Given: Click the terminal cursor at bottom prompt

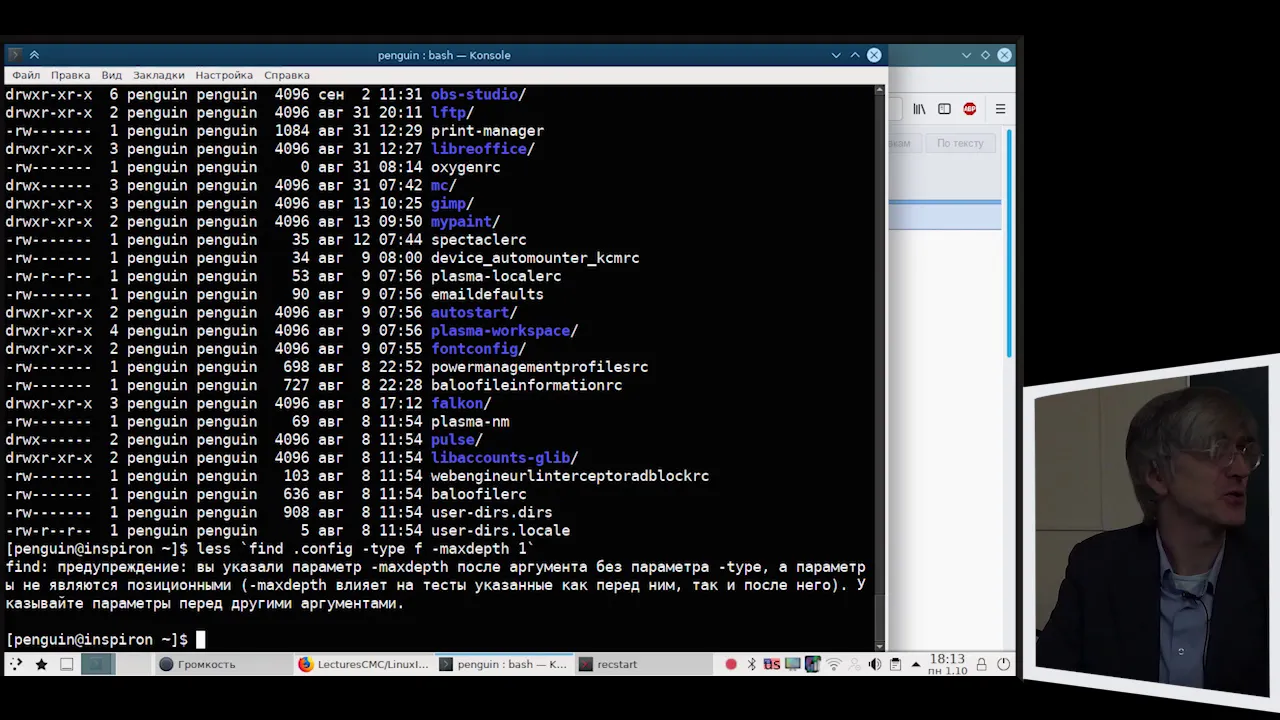Looking at the screenshot, I should coord(200,640).
